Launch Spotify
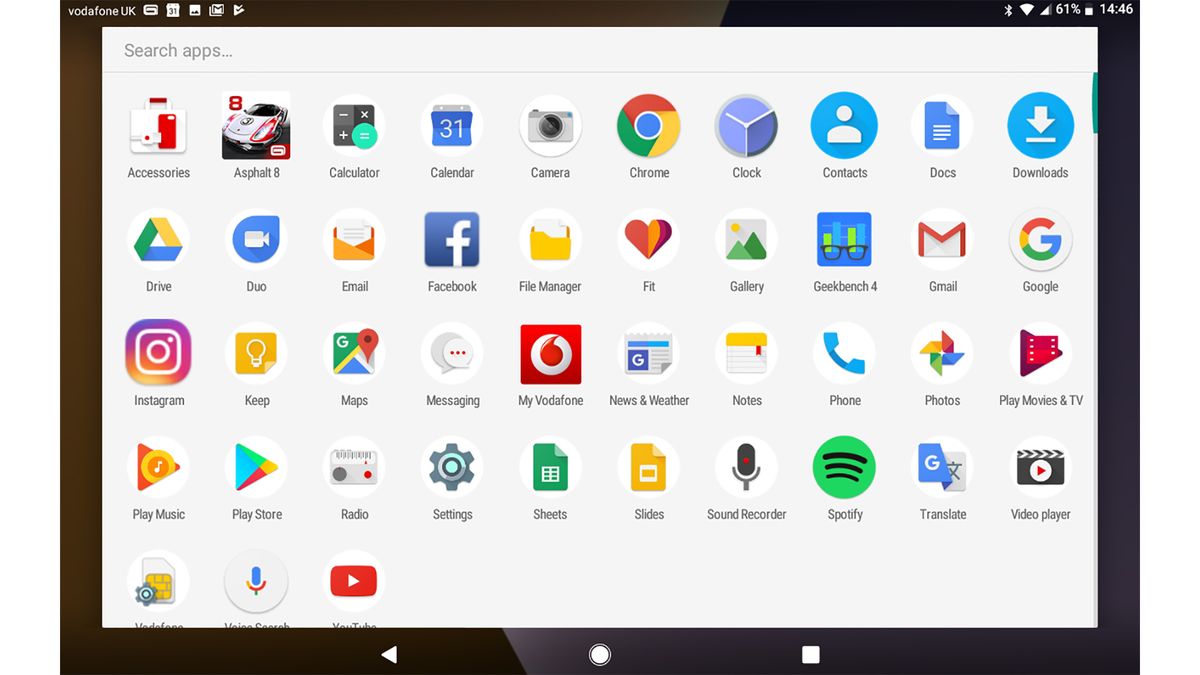1200x675 pixels. click(x=844, y=467)
